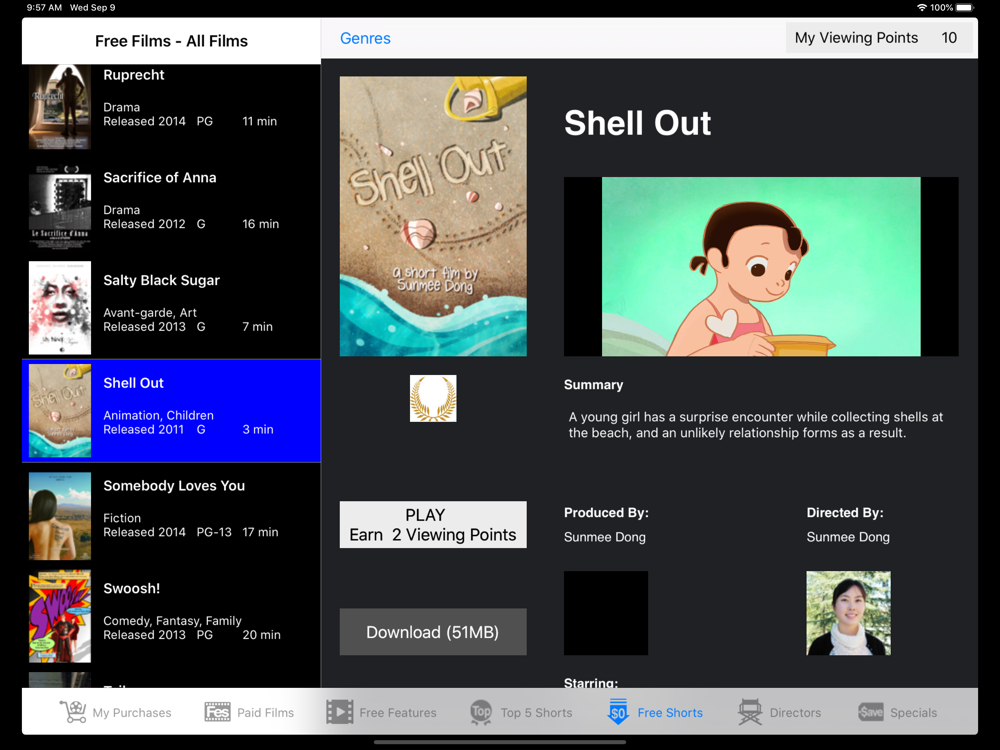Play Shell Out to earn viewing points
The image size is (1000, 750).
pos(433,525)
